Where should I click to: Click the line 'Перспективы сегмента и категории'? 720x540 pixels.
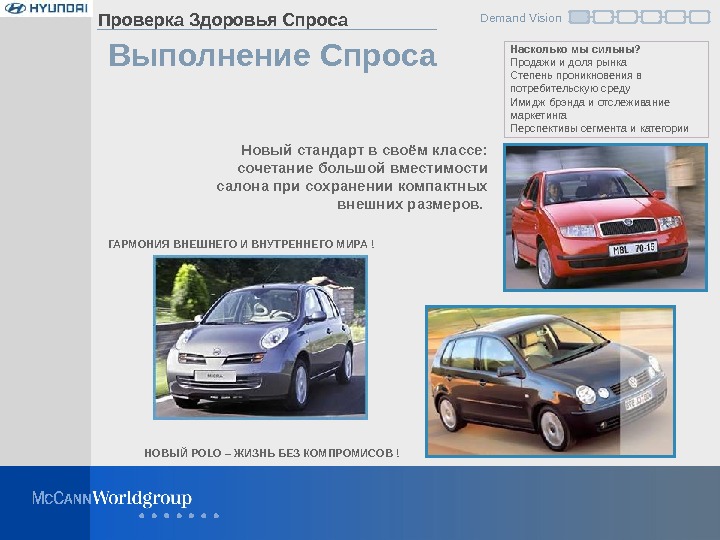pyautogui.click(x=599, y=128)
